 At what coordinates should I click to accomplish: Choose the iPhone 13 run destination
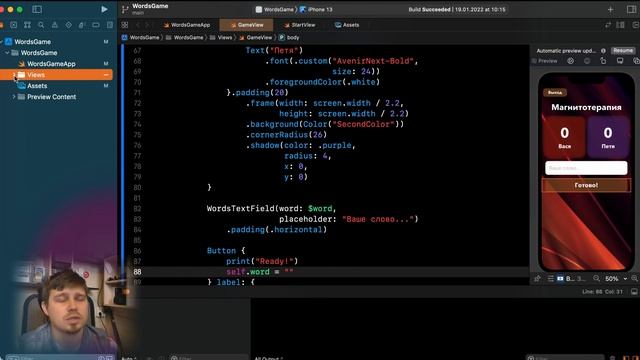click(x=316, y=9)
